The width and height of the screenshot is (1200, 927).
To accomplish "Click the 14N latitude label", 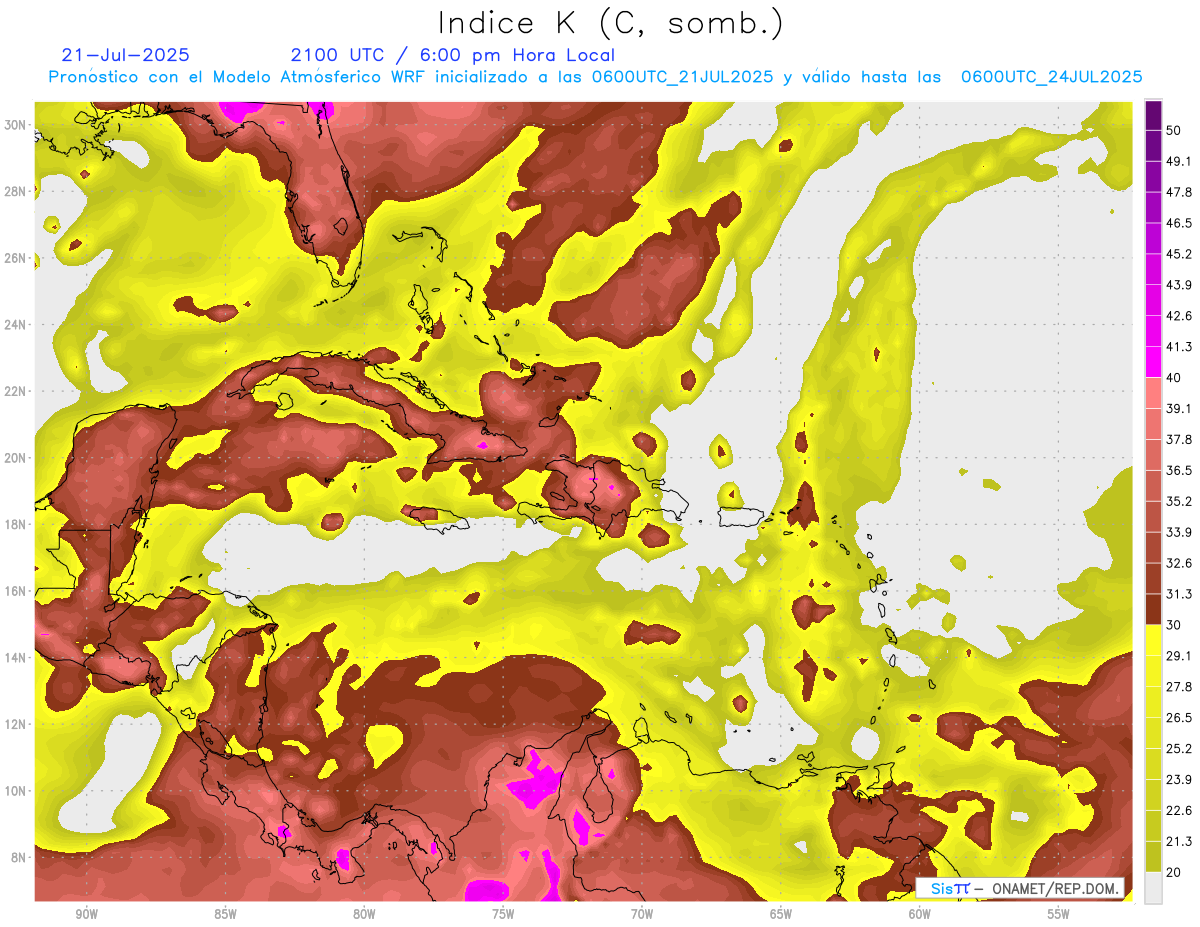I will click(x=14, y=658).
